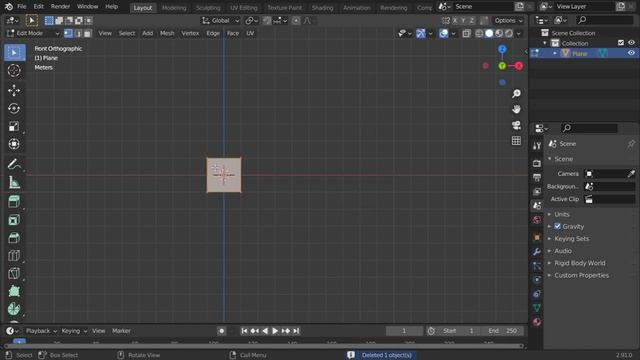
Task: Pick the Knife tool
Action: click(x=14, y=273)
